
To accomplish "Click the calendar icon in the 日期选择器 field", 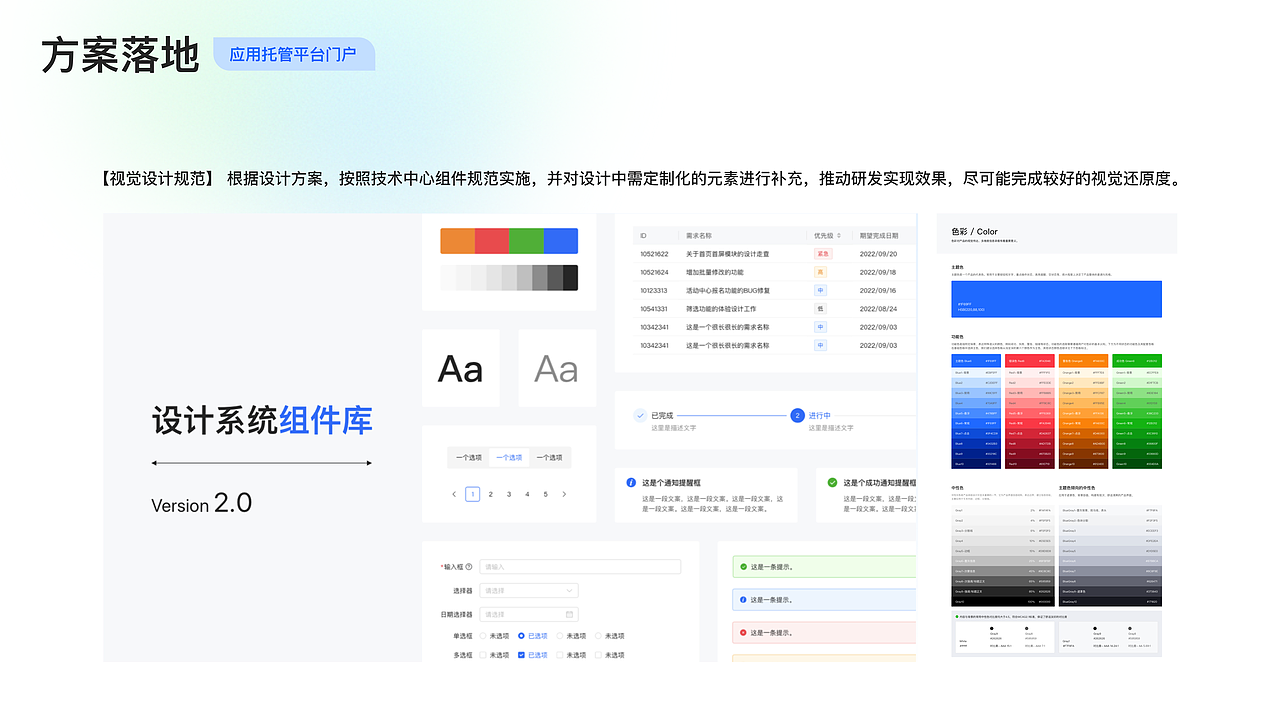I will click(569, 614).
